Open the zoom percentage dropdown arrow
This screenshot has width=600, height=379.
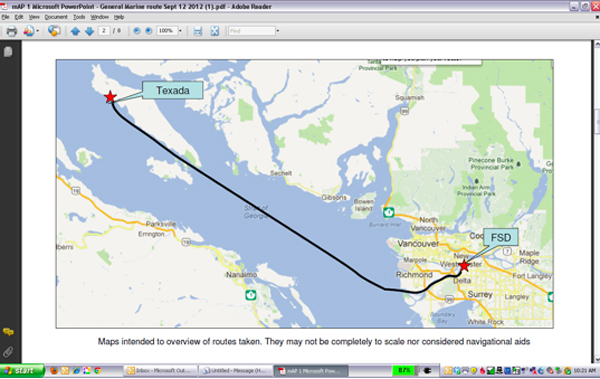[180, 31]
